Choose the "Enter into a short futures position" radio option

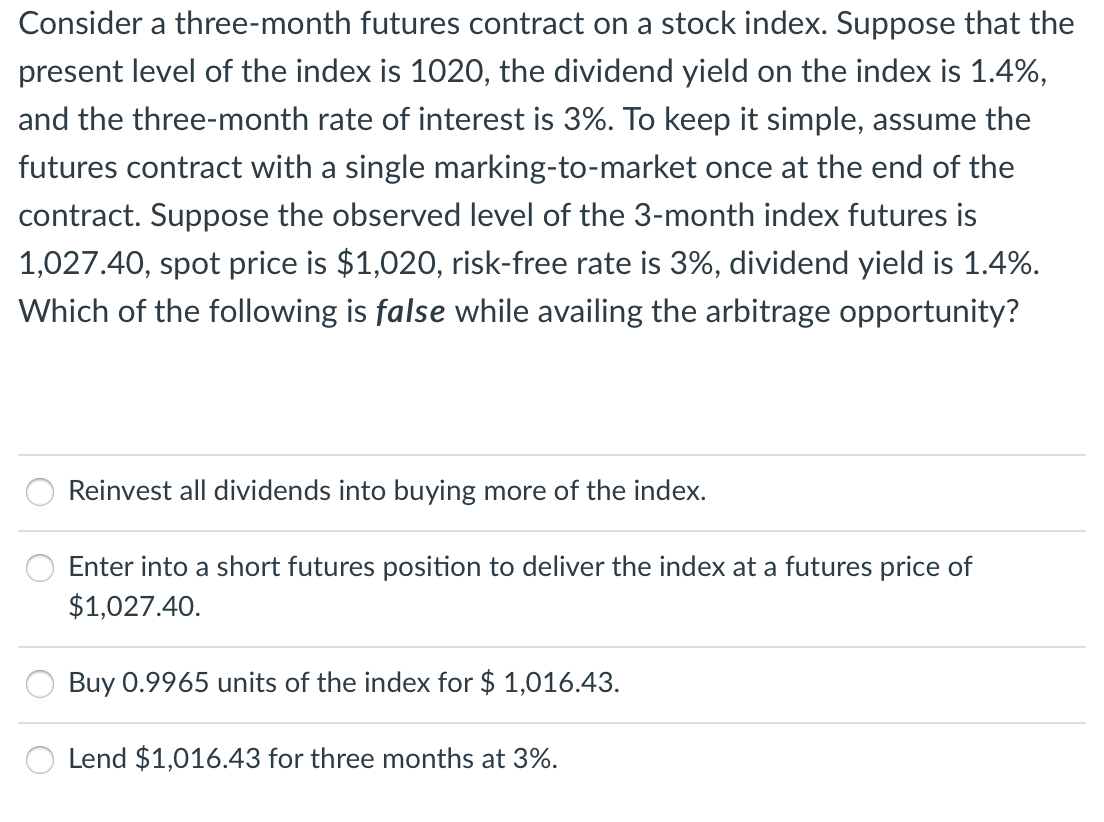tap(39, 568)
